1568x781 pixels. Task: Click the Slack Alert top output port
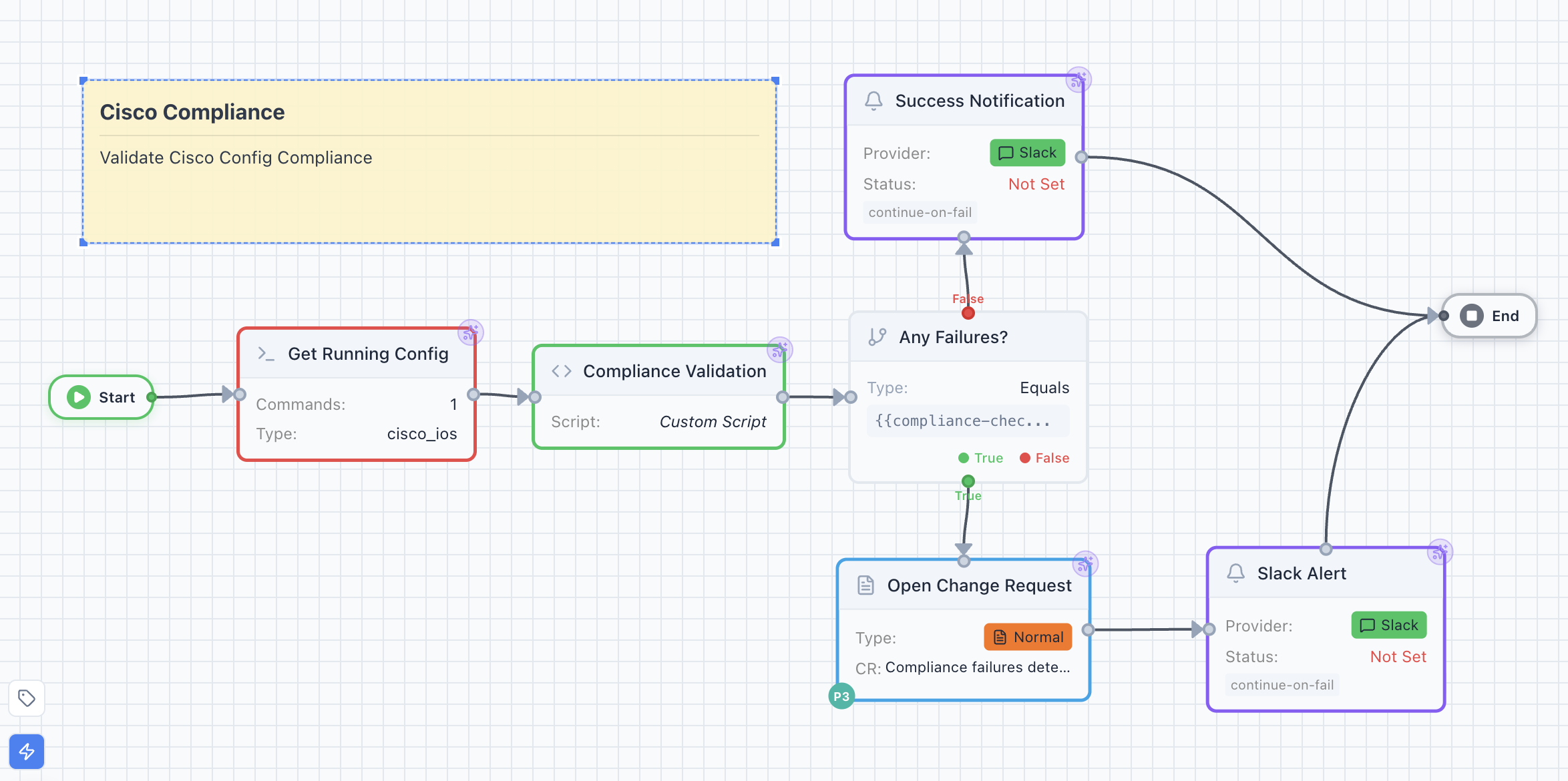[x=1326, y=549]
